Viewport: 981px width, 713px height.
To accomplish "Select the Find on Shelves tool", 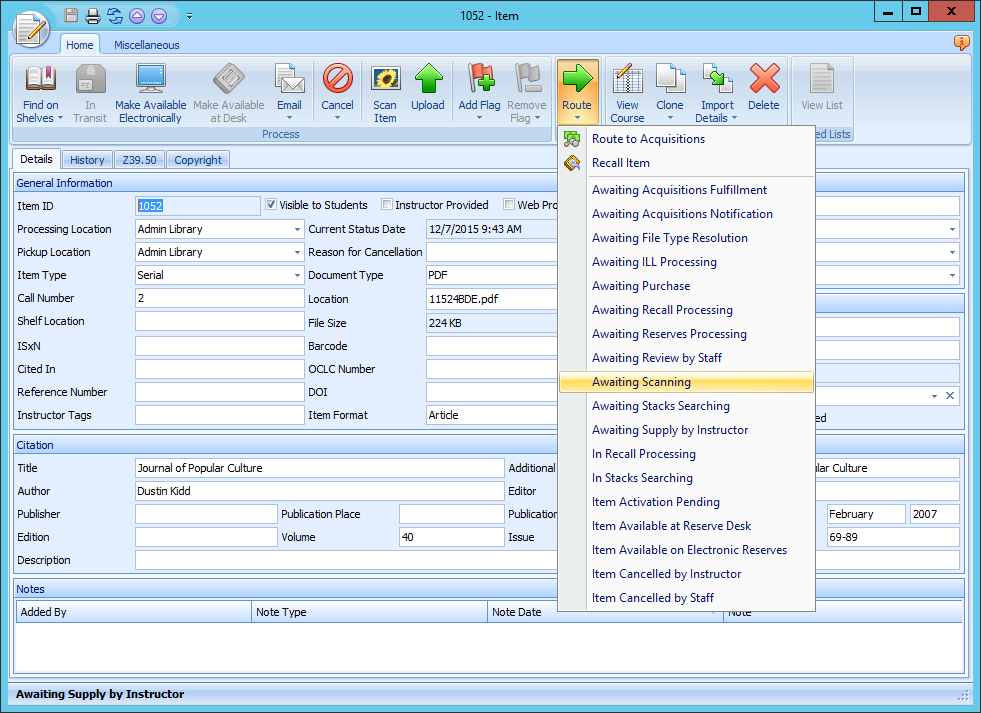I will (x=39, y=90).
